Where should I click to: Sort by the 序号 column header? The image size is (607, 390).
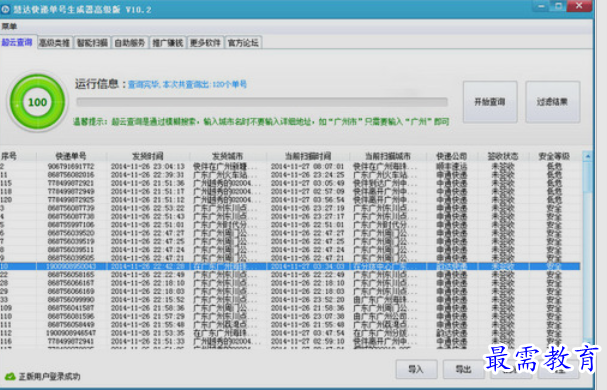18,156
